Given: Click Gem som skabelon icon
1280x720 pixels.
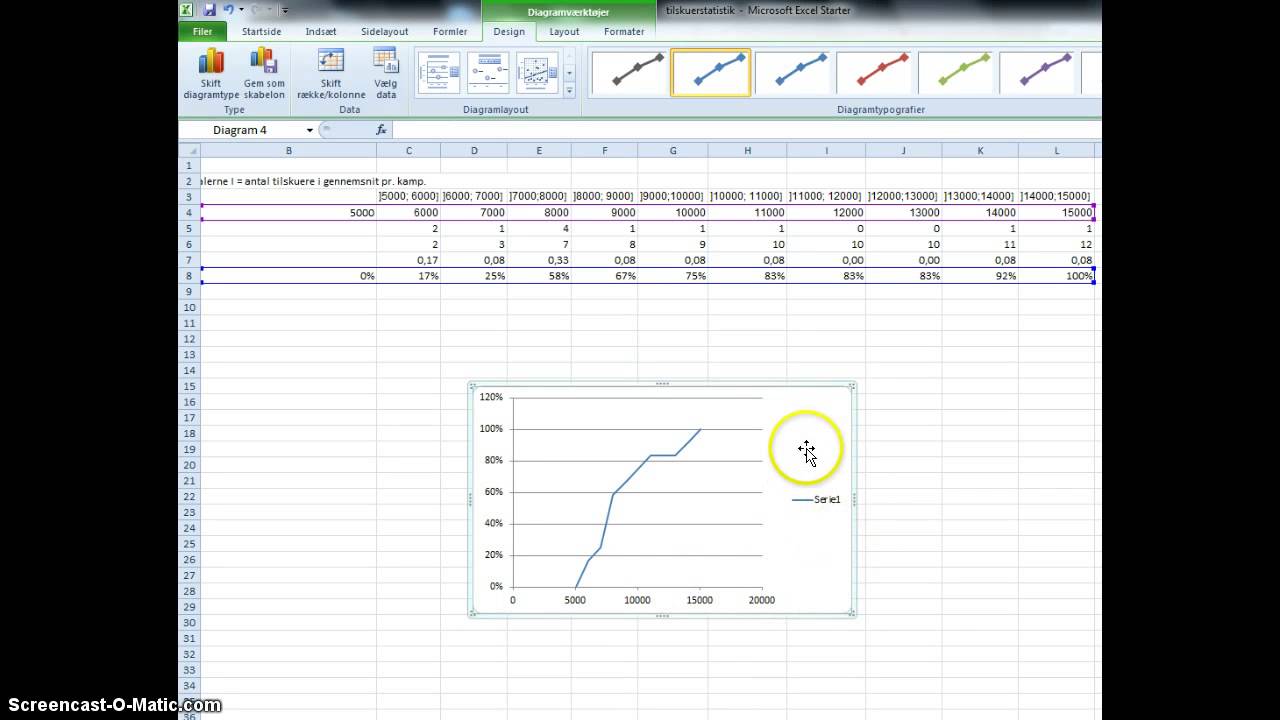Looking at the screenshot, I should 264,61.
